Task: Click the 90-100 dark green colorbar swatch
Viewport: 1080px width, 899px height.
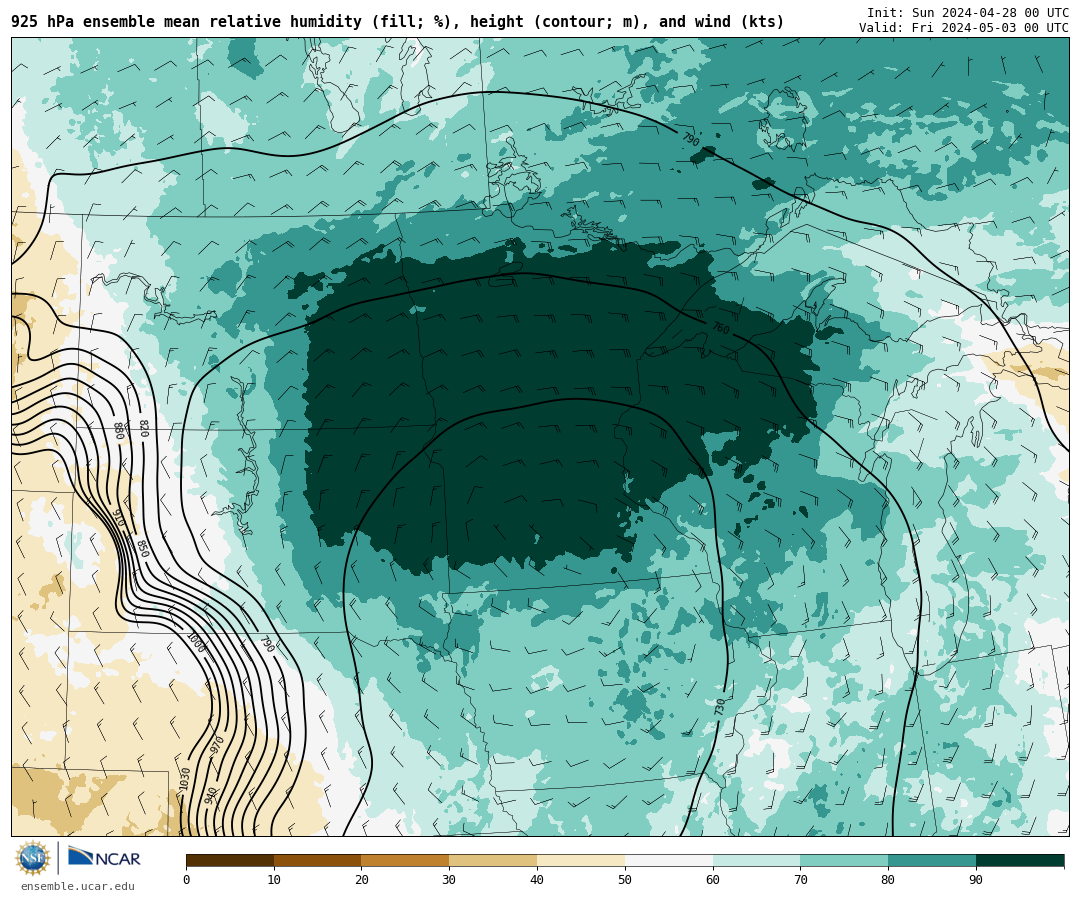Action: 1020,860
